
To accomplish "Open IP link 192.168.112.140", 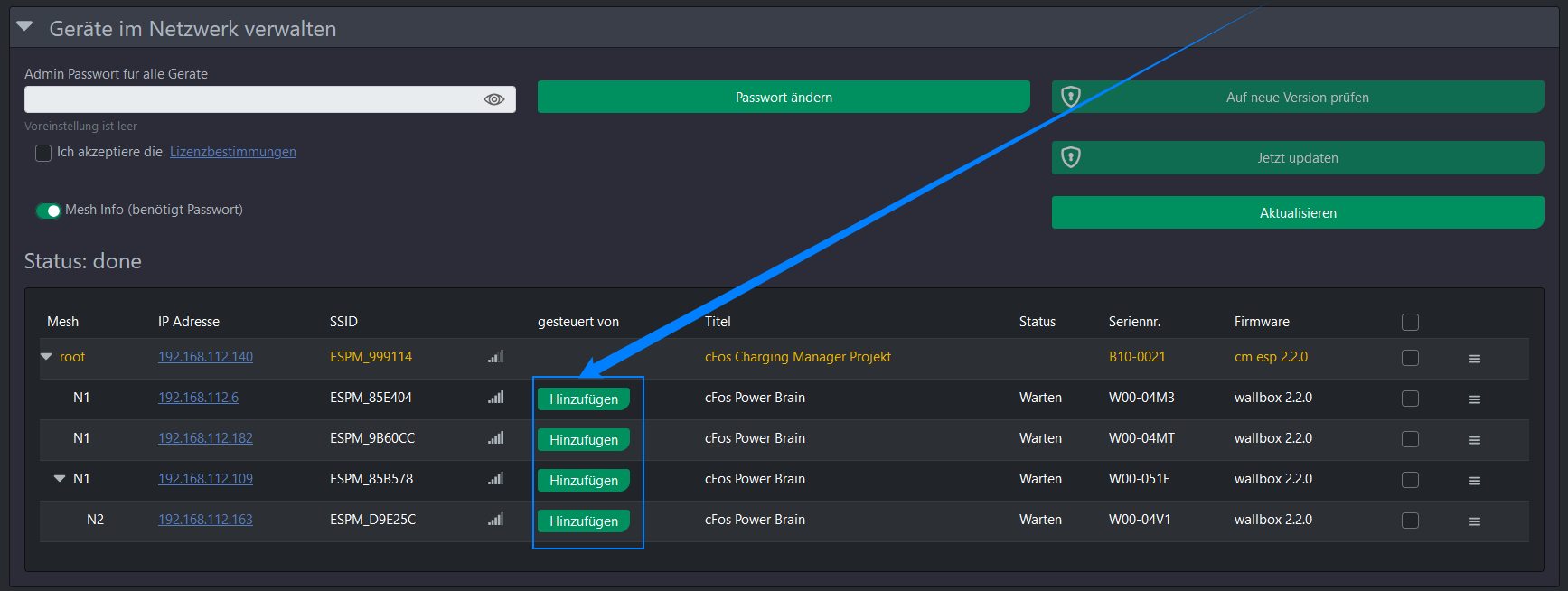I will (205, 357).
